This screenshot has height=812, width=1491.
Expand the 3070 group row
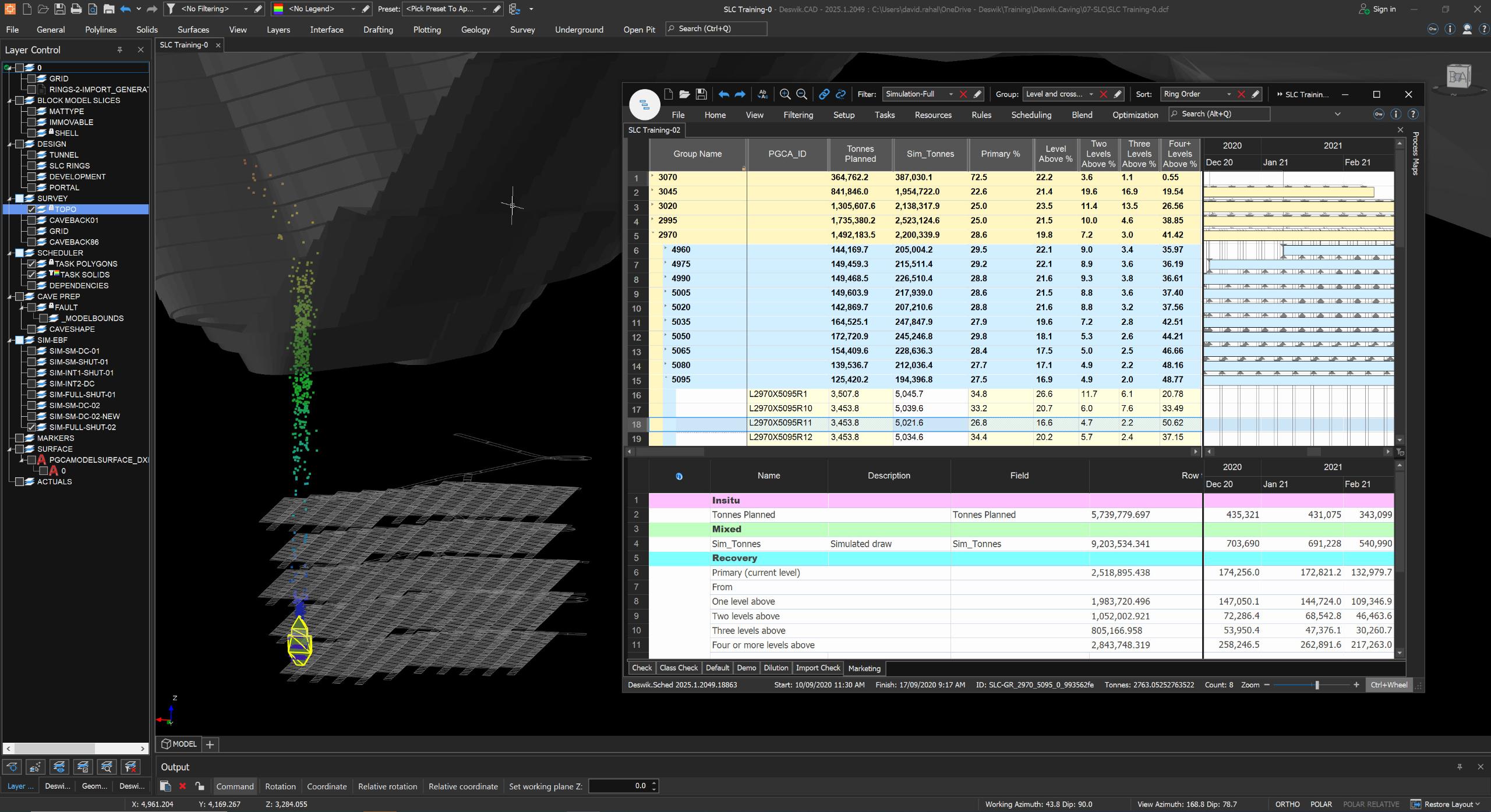click(x=652, y=176)
